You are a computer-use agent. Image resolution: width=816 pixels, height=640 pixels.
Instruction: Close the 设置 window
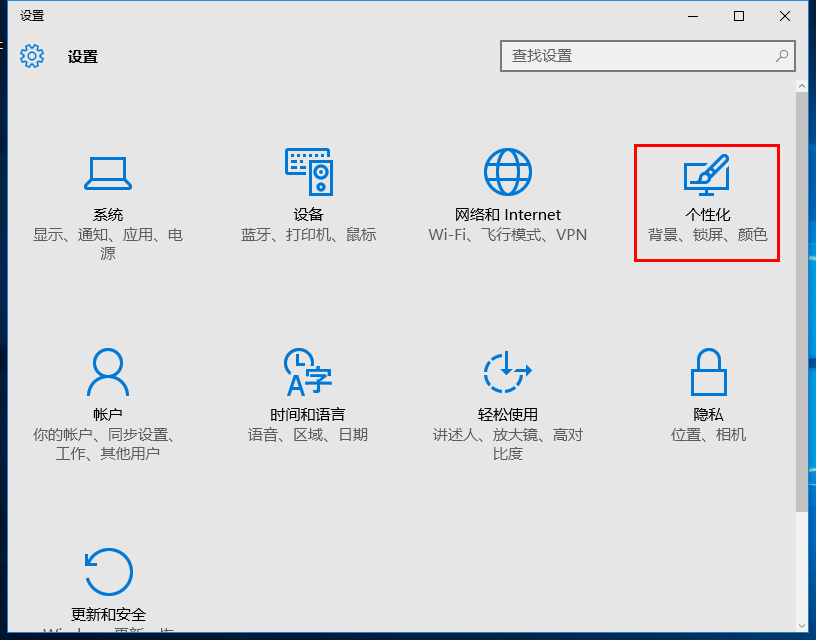[785, 16]
